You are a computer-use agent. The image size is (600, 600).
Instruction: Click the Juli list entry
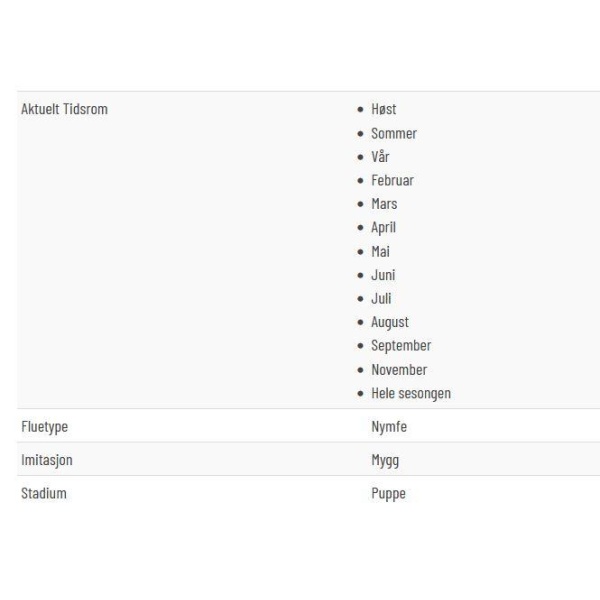click(381, 299)
